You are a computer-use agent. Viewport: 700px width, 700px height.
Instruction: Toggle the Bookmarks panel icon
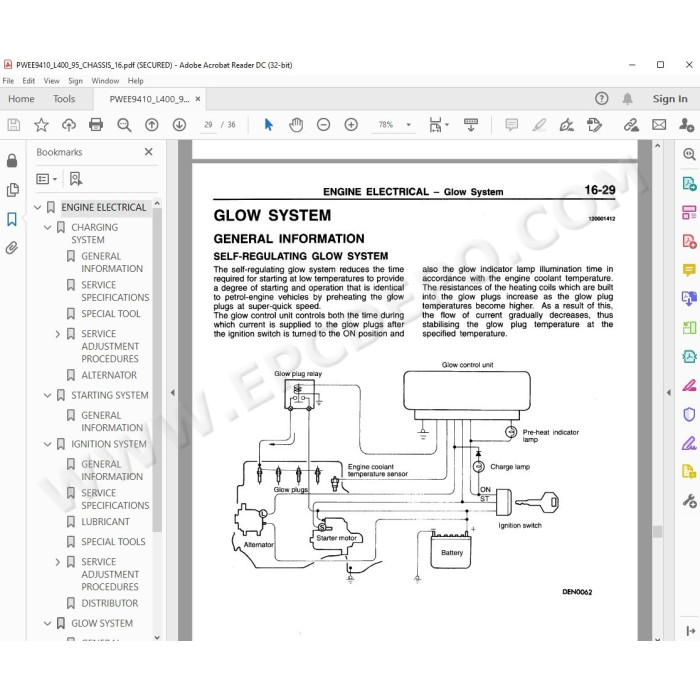(12, 219)
